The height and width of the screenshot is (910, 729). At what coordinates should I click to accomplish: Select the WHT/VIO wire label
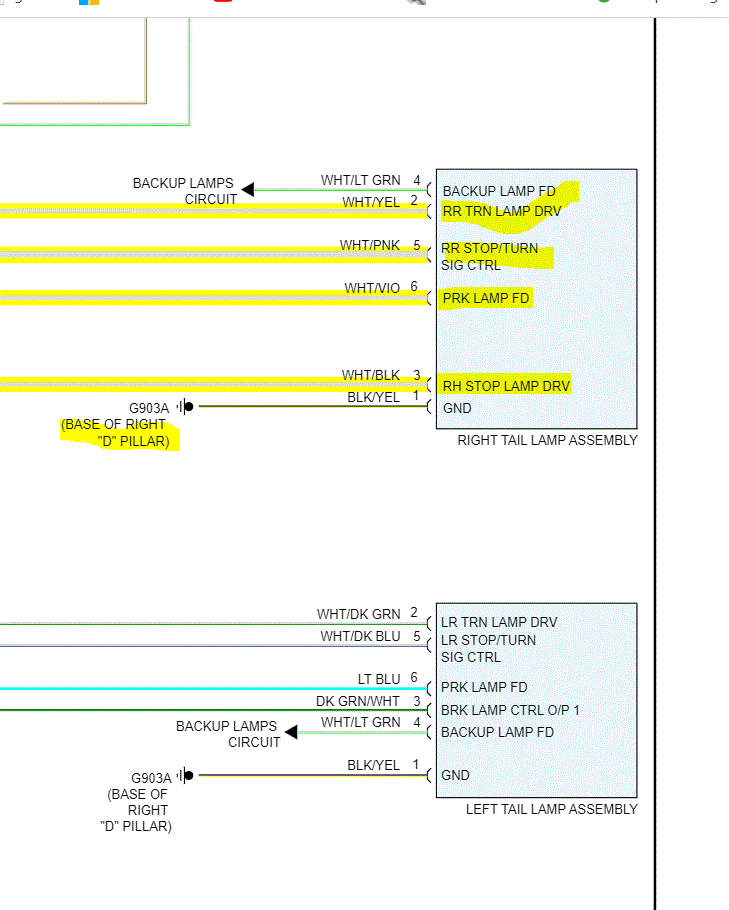(372, 288)
